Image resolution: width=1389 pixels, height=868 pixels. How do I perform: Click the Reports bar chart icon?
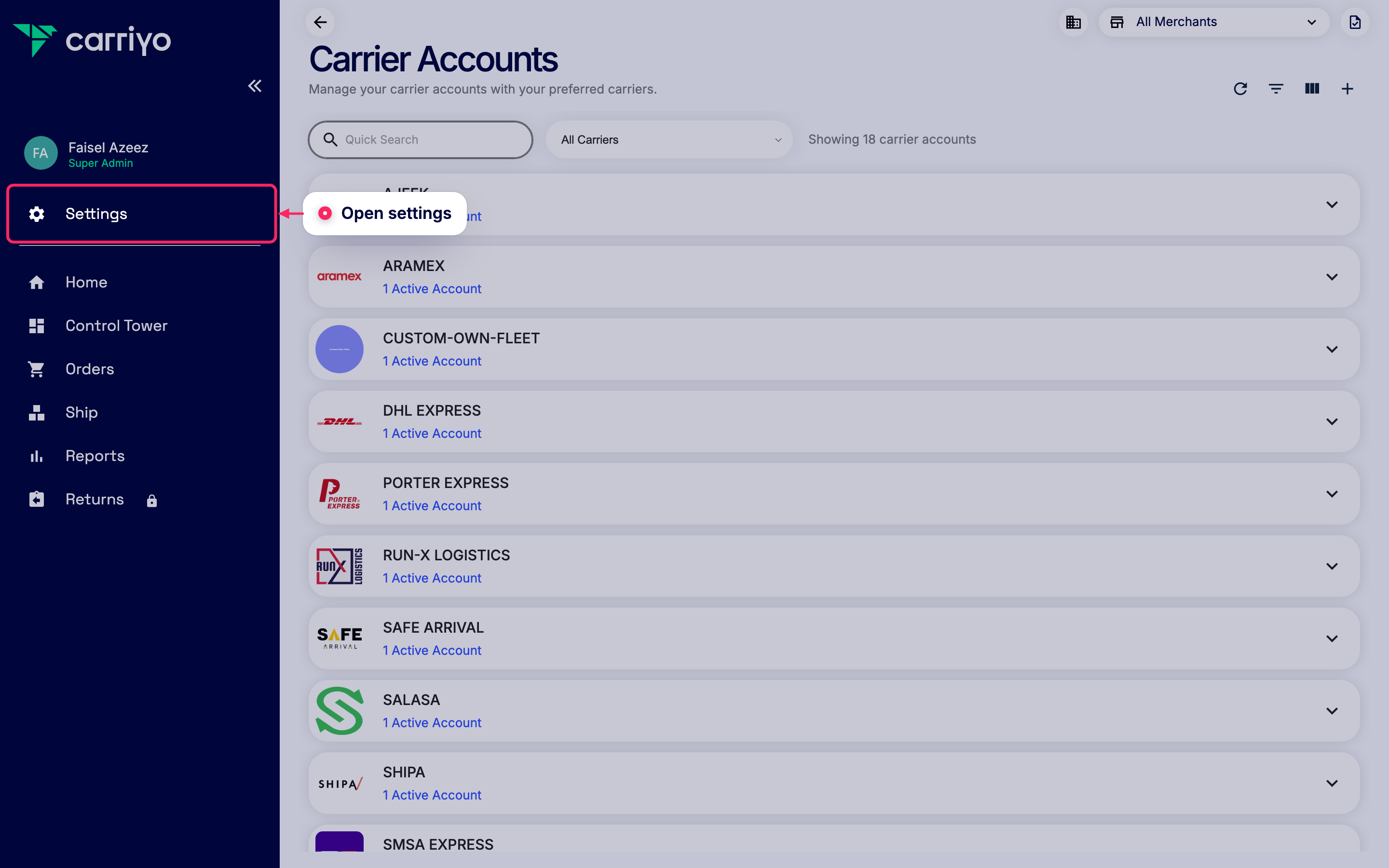pos(37,456)
